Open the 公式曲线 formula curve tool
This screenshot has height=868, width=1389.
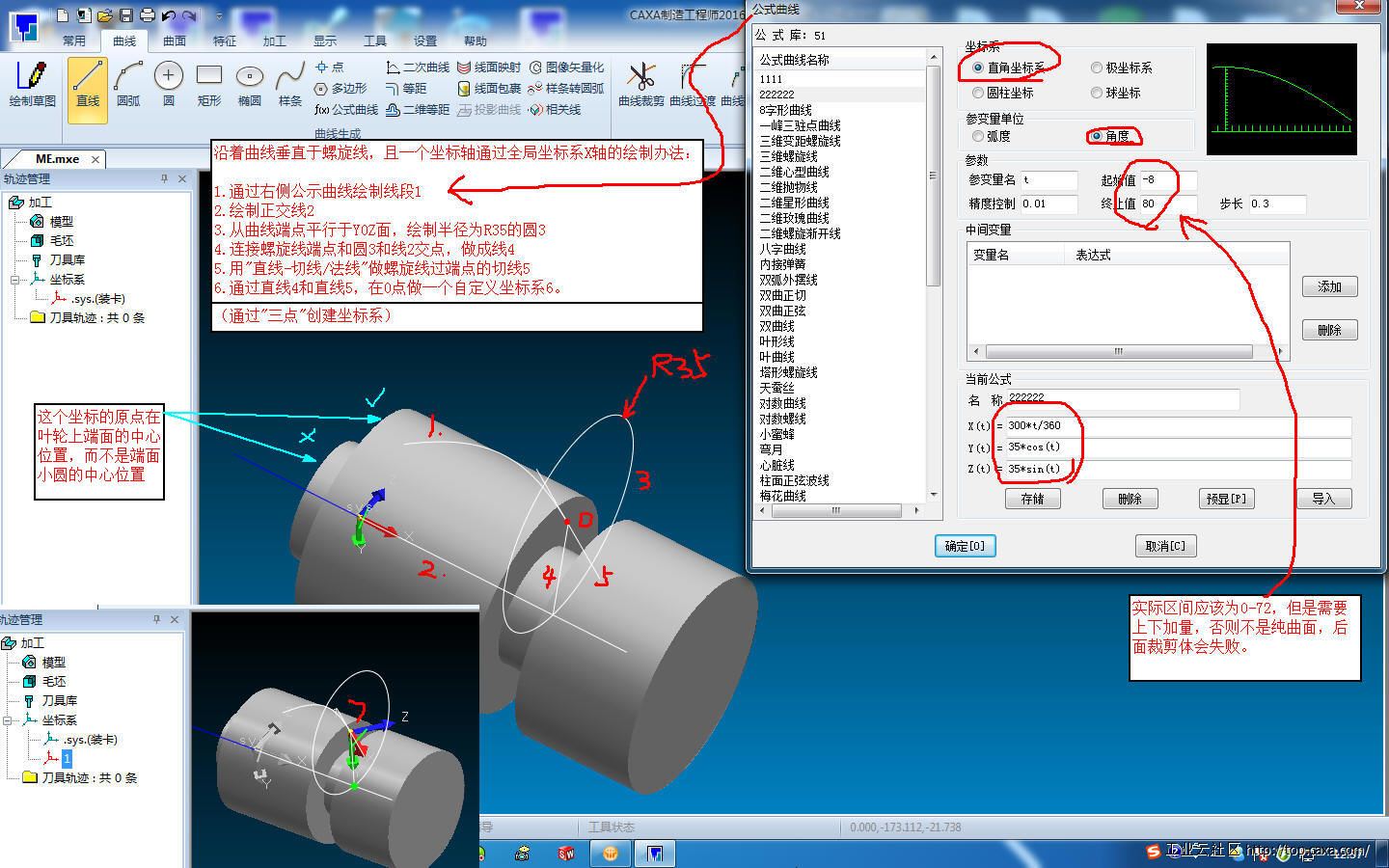click(x=347, y=109)
